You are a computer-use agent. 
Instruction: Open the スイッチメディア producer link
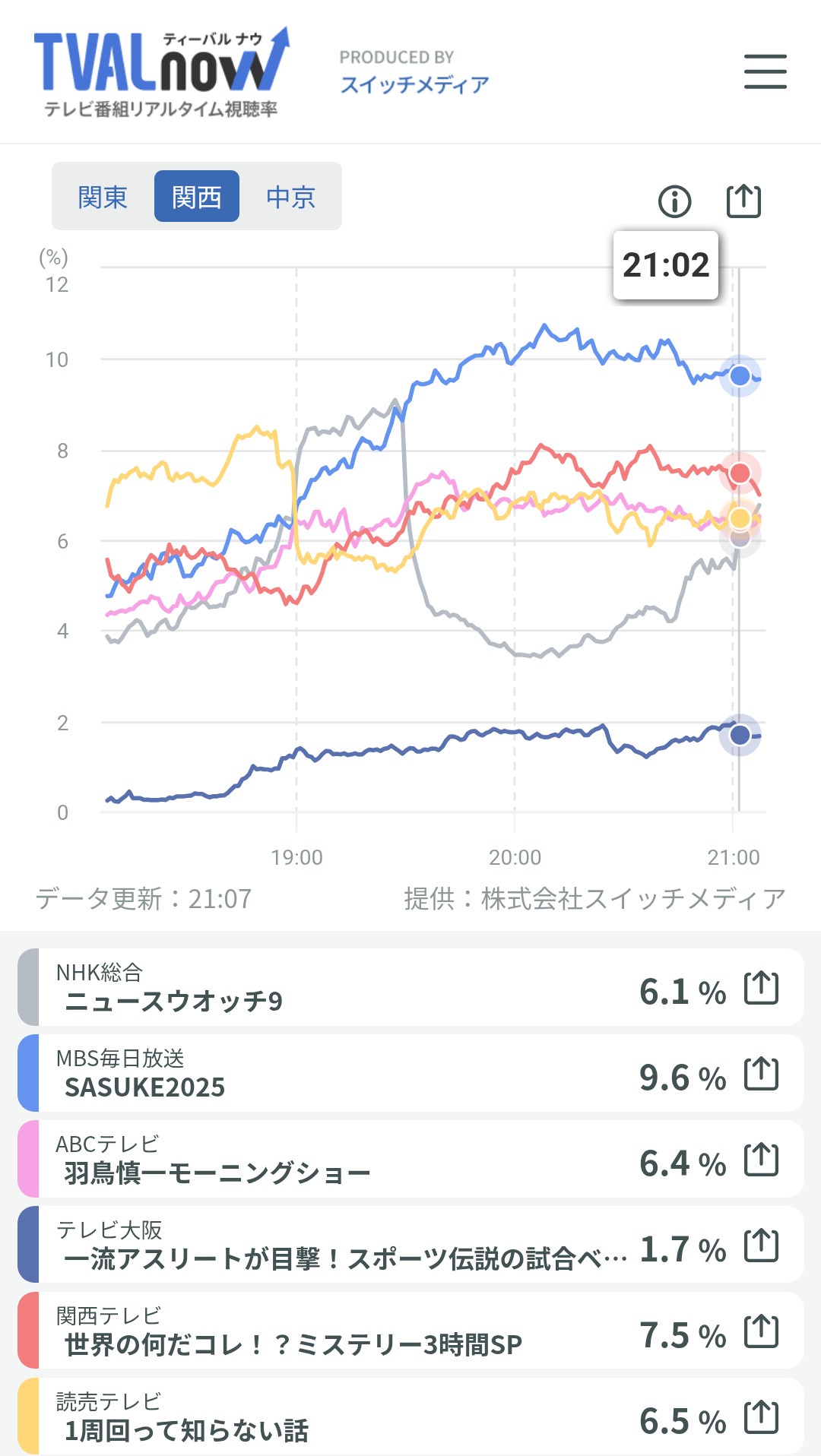[x=414, y=84]
